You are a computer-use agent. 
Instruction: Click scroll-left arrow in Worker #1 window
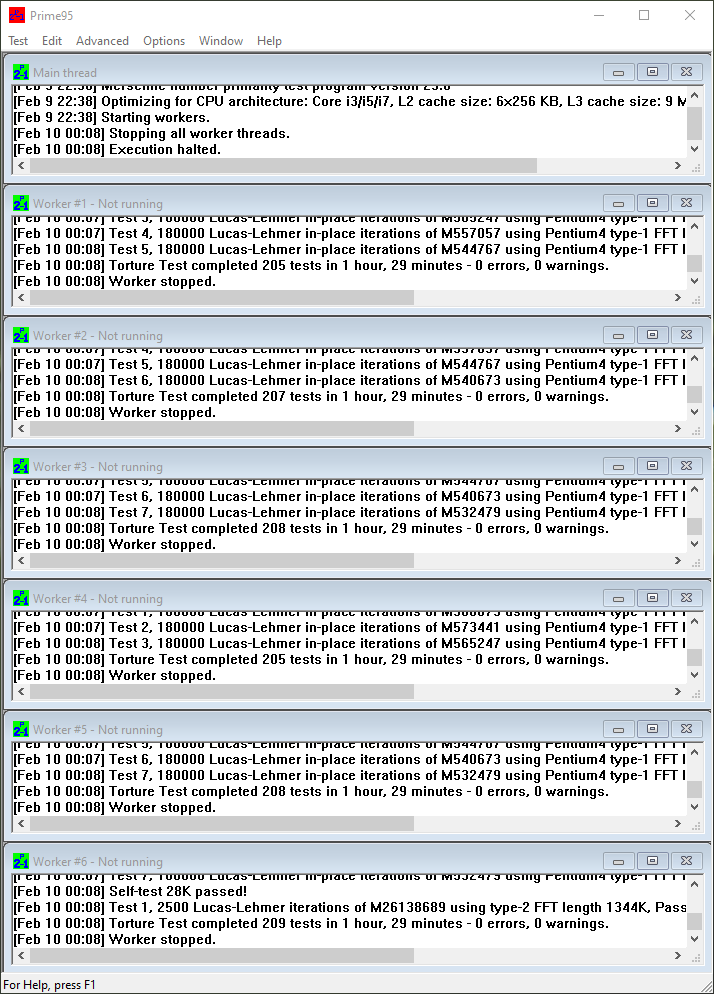pos(22,297)
